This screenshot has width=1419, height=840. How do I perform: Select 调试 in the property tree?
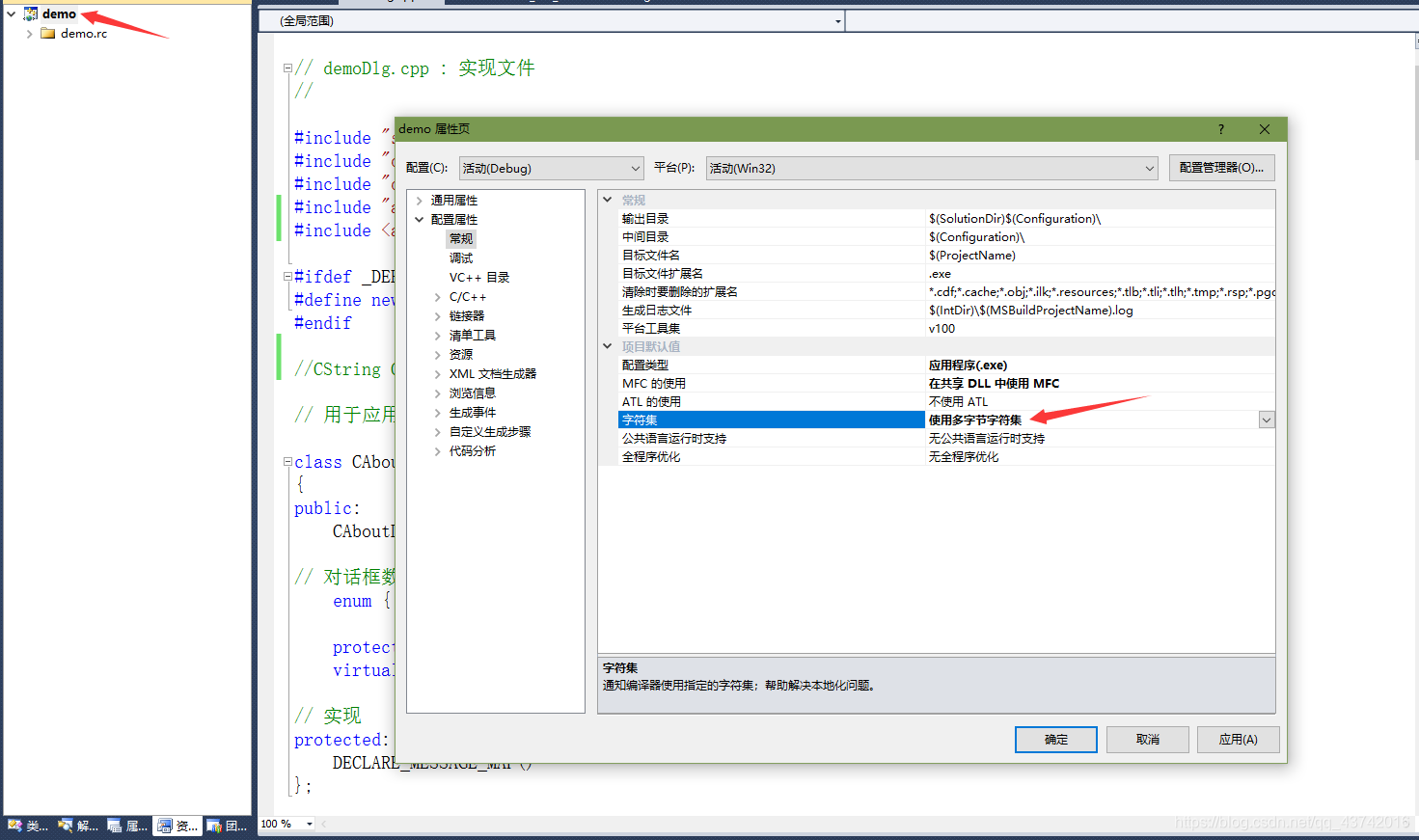pyautogui.click(x=461, y=257)
